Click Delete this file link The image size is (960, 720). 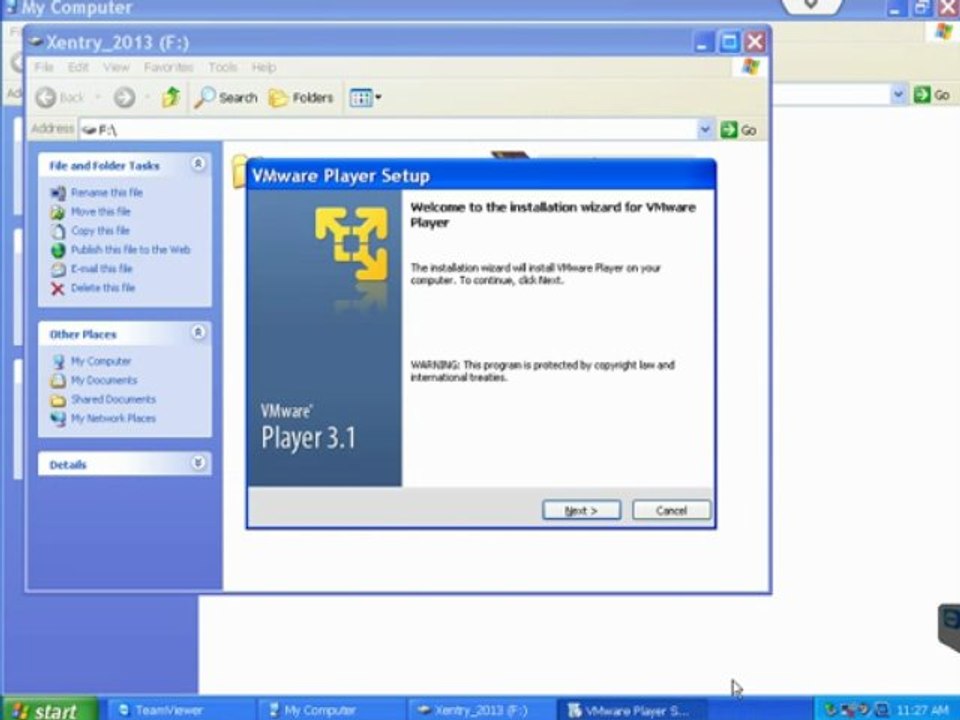pyautogui.click(x=103, y=287)
